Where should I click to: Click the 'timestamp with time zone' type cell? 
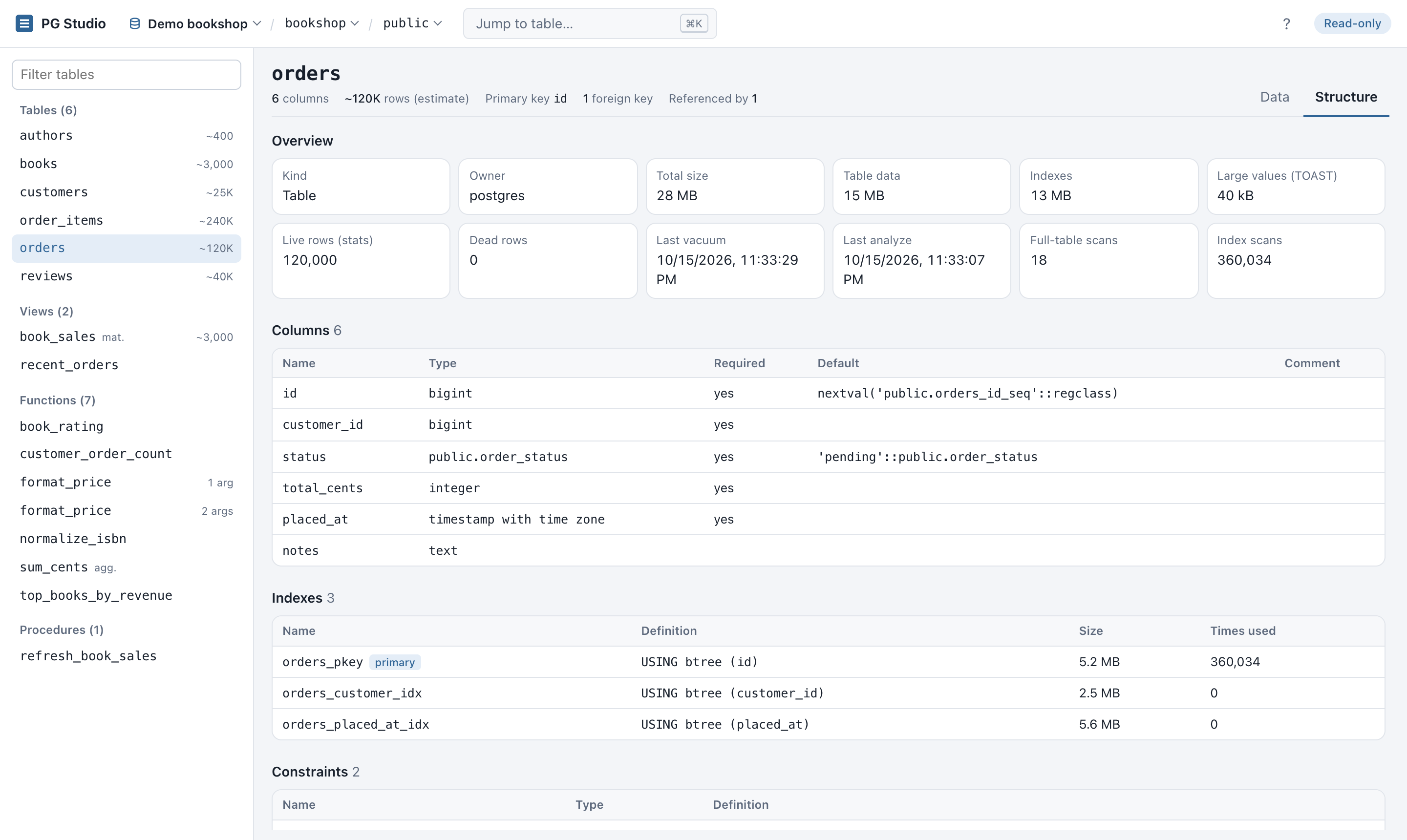click(x=516, y=520)
